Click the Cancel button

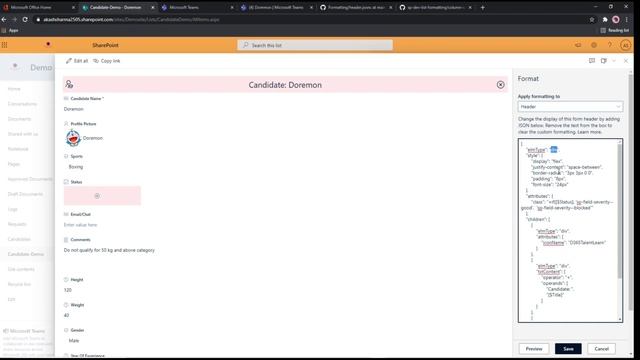(x=601, y=349)
